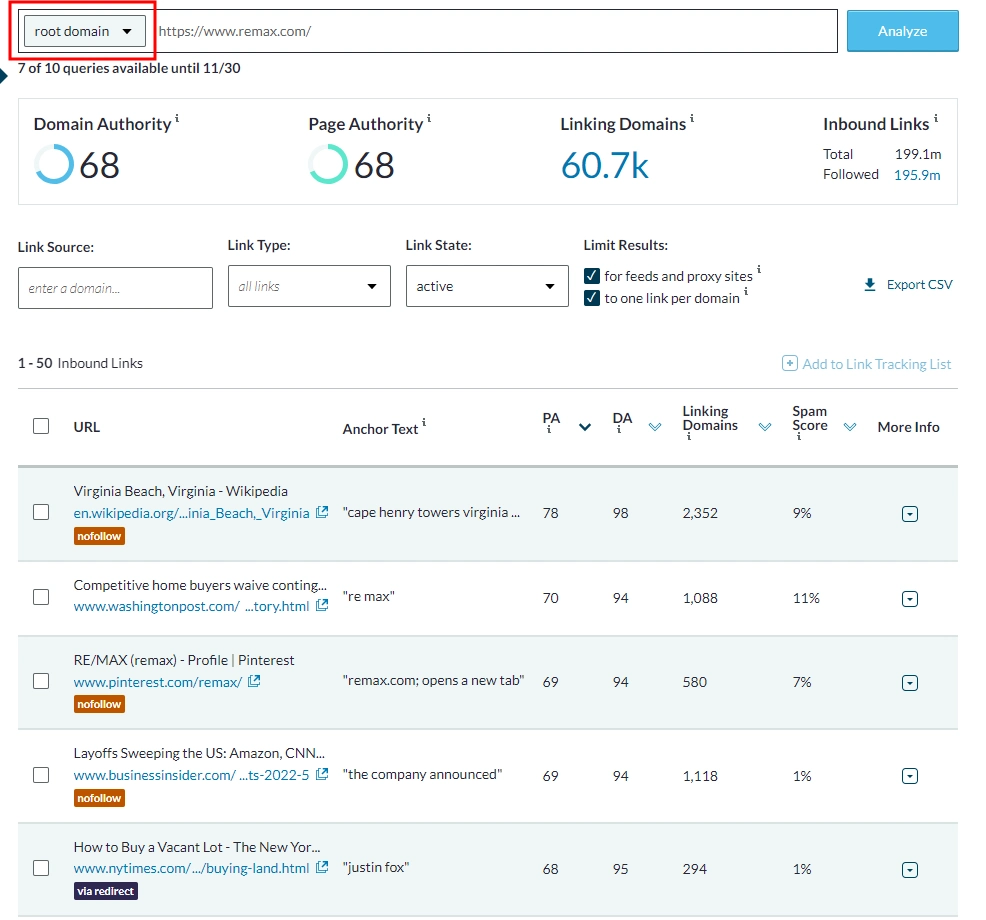Click nofollow tag on Wikipedia row
Screen dimensions: 986x920
point(99,536)
